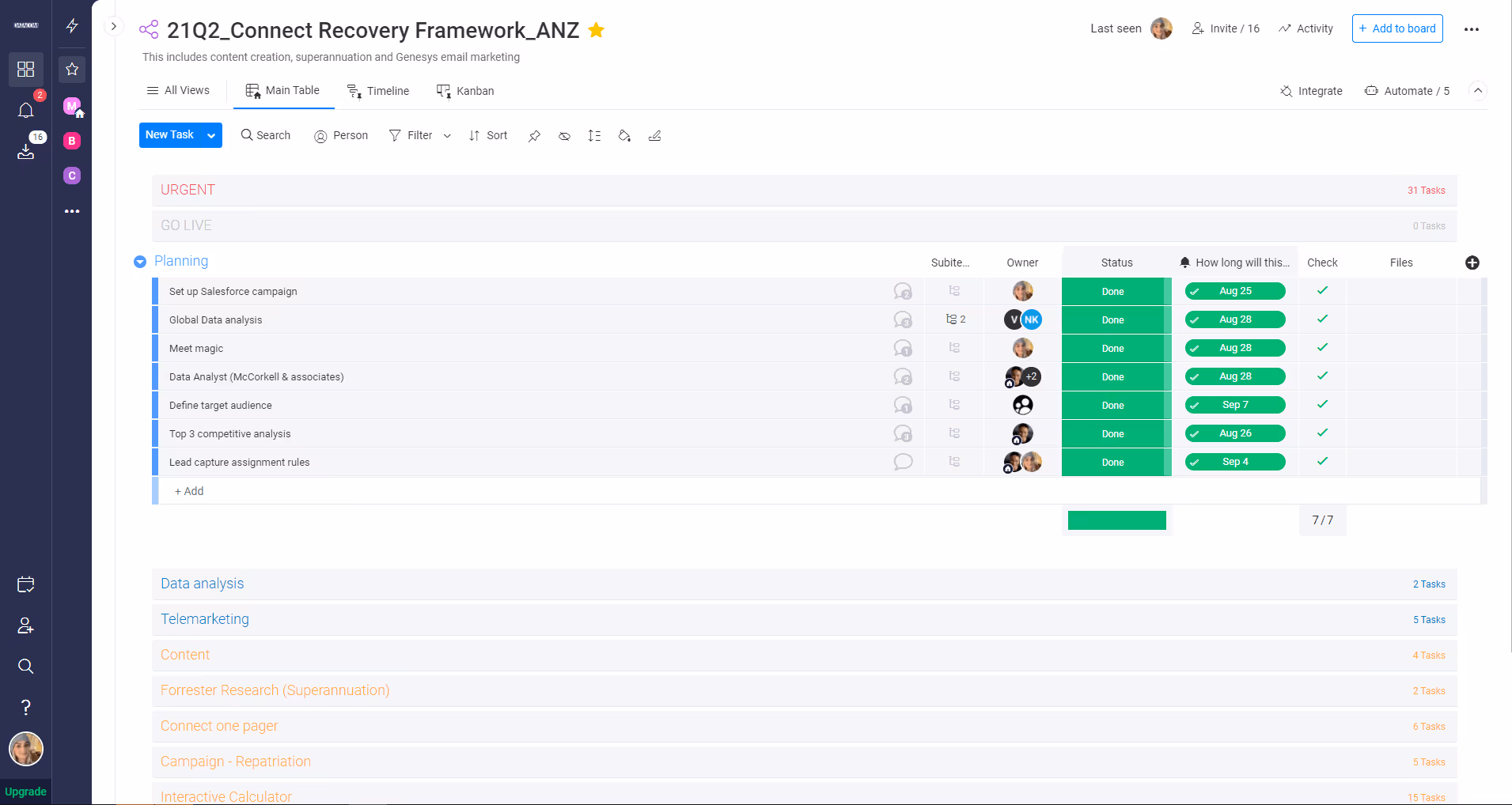Click the 'Add to board' button
Image resolution: width=1512 pixels, height=805 pixels.
click(x=1396, y=28)
